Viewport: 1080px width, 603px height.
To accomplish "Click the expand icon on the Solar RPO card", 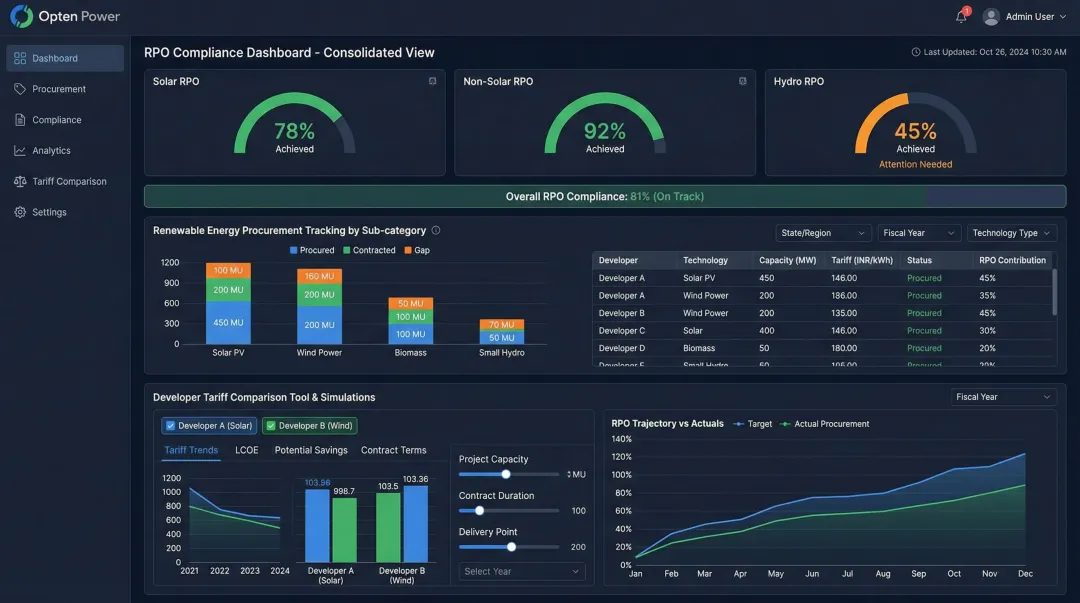I will click(x=432, y=81).
